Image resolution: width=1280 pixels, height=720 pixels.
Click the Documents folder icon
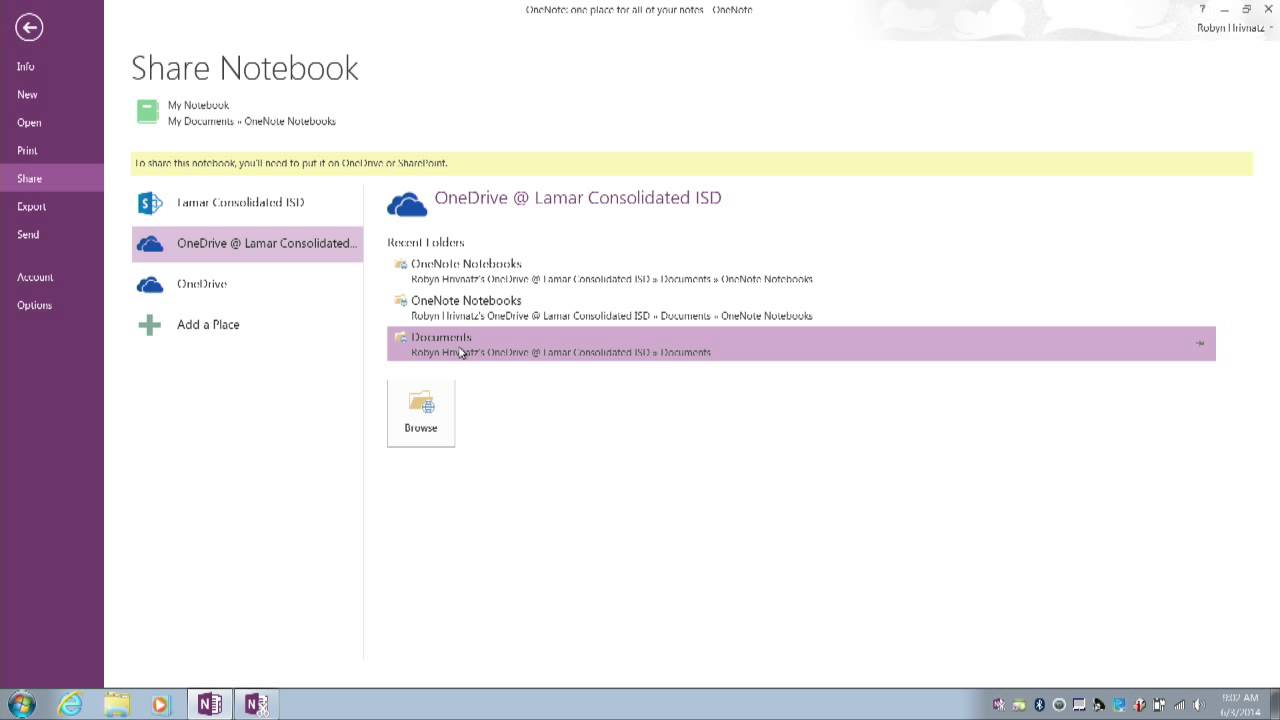pos(400,338)
